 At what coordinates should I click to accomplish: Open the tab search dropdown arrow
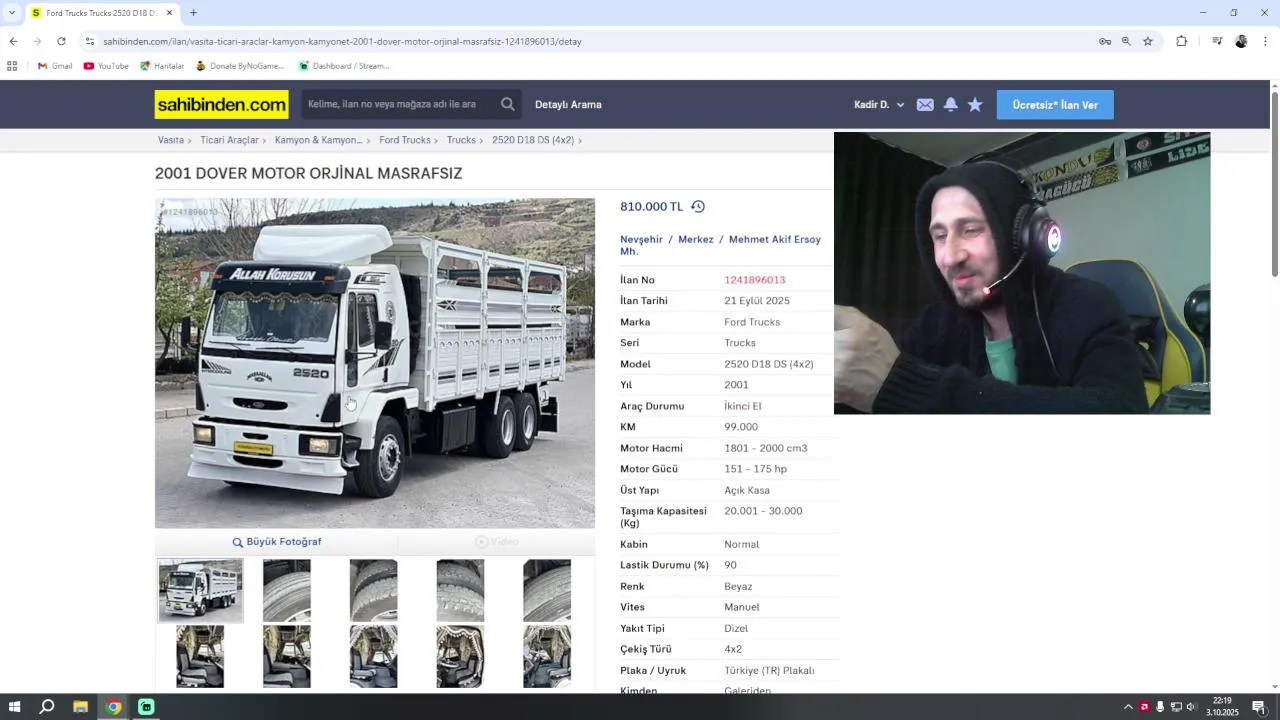pos(12,13)
